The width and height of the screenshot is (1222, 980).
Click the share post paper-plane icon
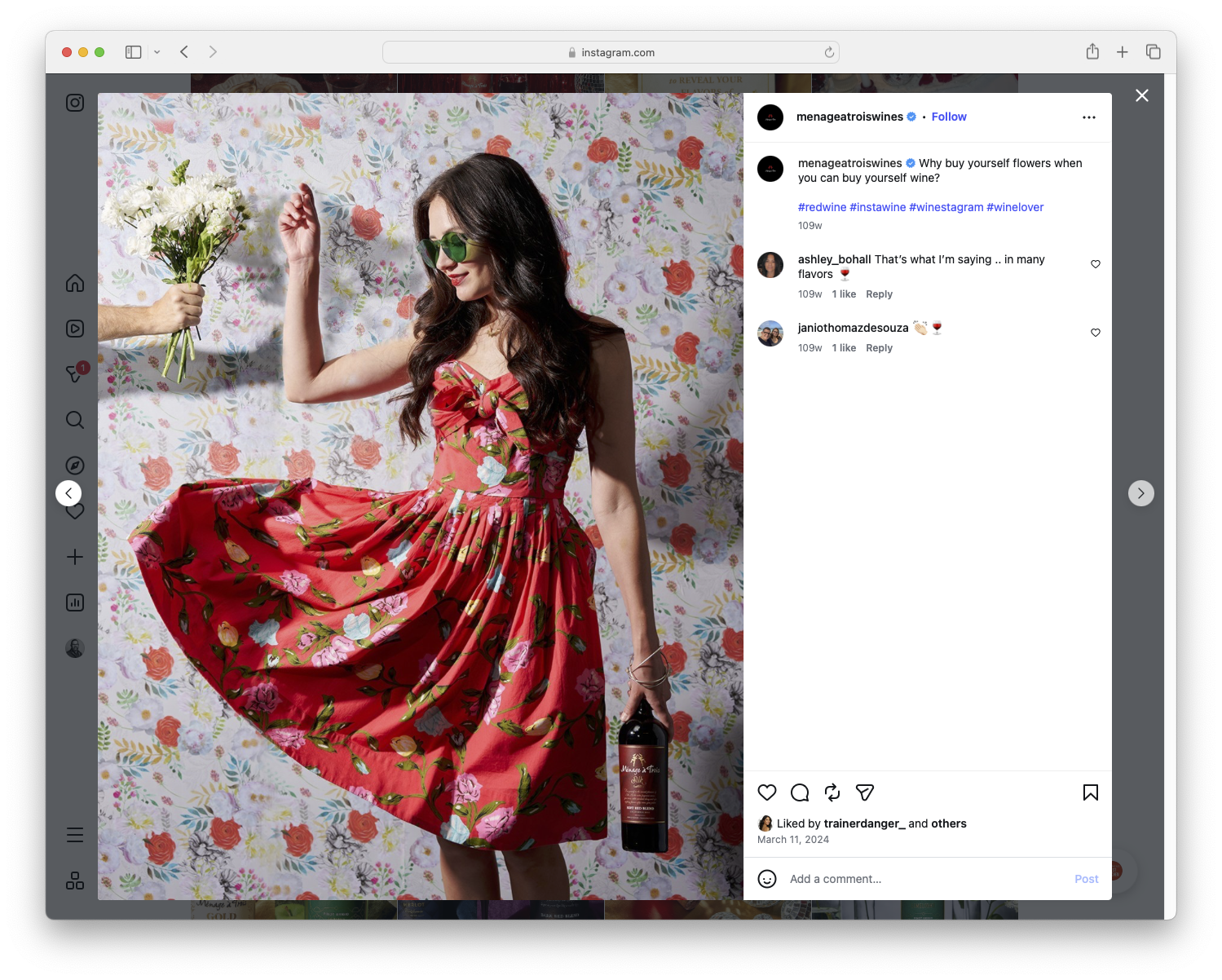pos(864,792)
